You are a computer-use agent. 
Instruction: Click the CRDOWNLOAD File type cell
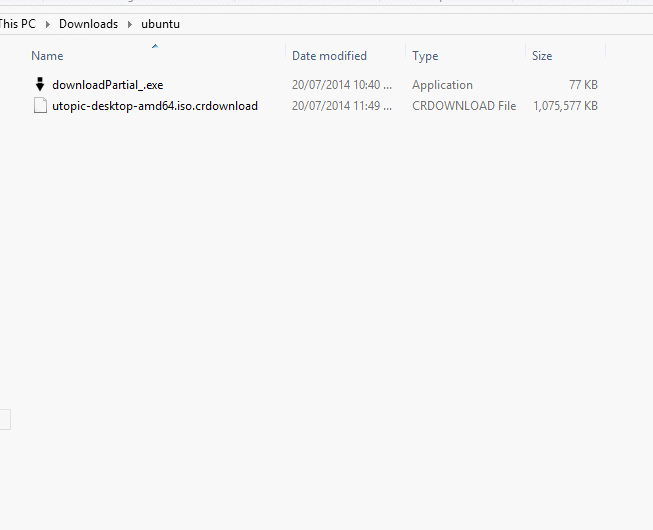point(464,106)
